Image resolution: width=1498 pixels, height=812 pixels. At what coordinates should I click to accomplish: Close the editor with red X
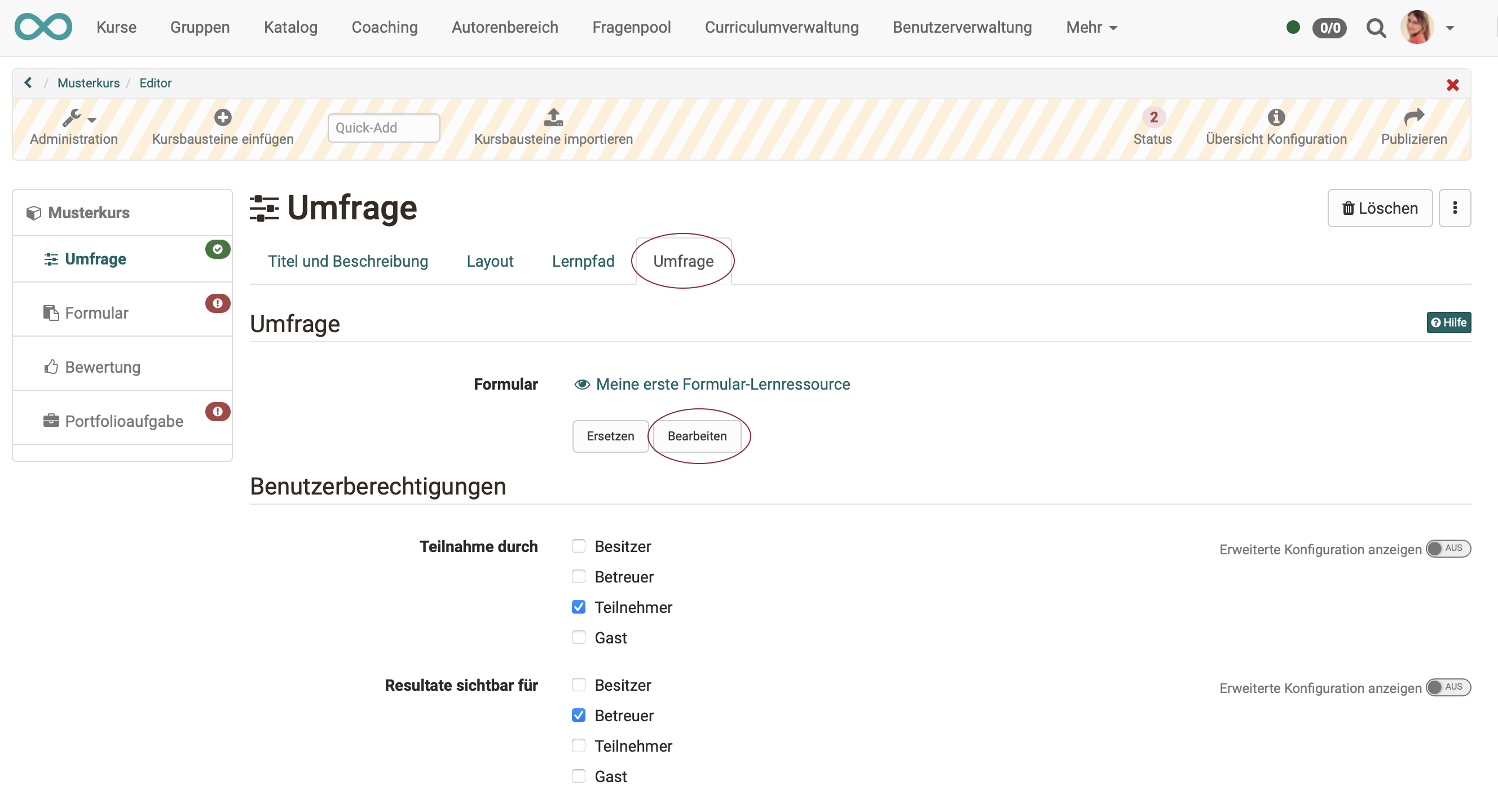tap(1453, 85)
